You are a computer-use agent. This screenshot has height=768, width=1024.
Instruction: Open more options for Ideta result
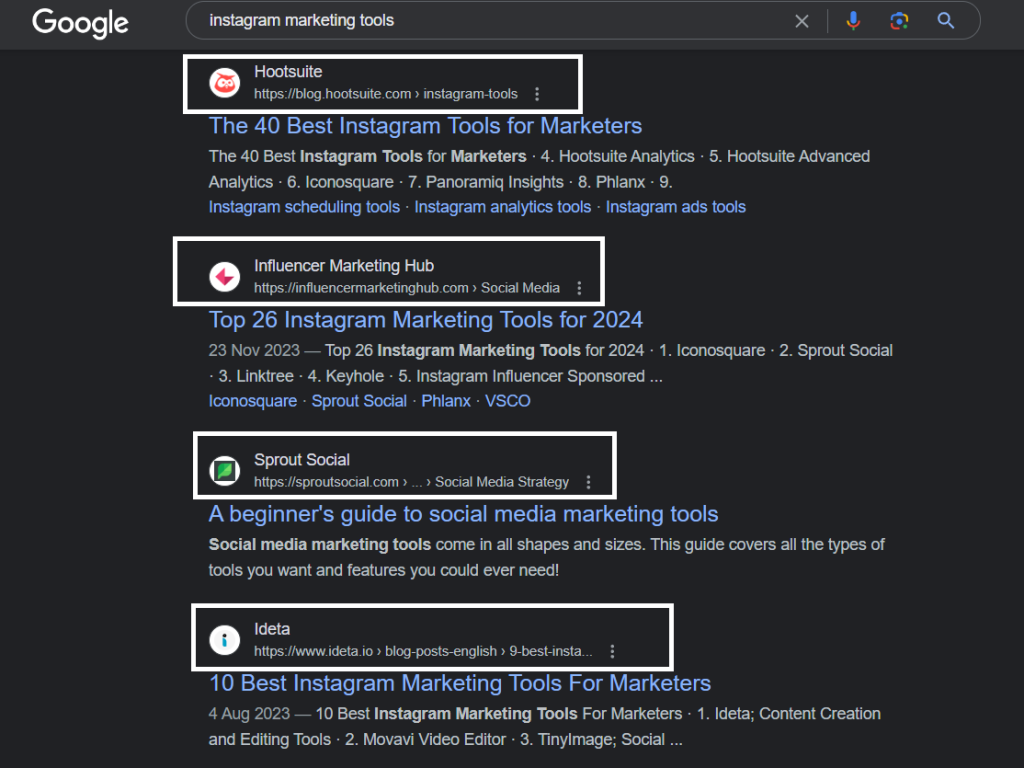click(612, 651)
